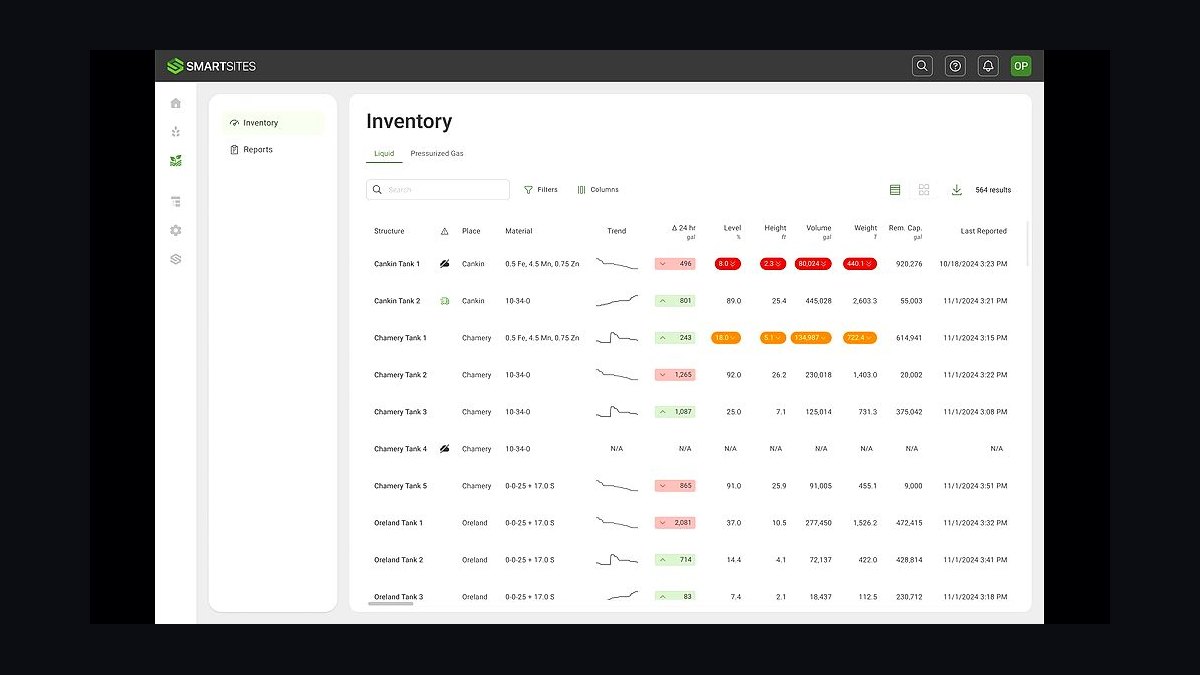
Task: Open the notifications bell
Action: tap(988, 66)
